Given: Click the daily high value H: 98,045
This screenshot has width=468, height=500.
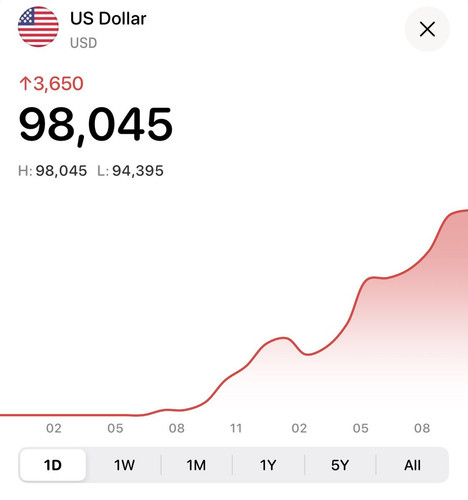Looking at the screenshot, I should [52, 171].
